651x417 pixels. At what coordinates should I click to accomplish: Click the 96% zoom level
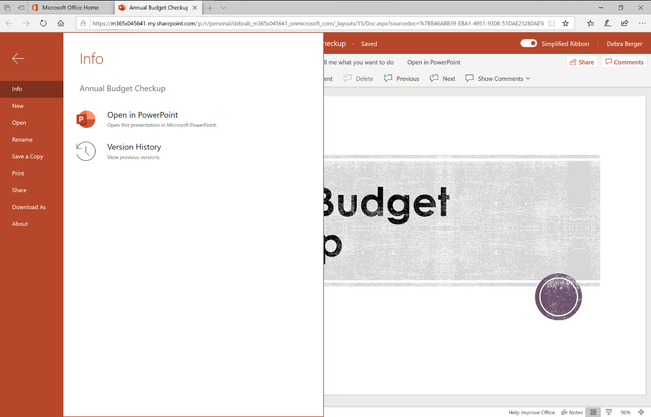pyautogui.click(x=625, y=412)
